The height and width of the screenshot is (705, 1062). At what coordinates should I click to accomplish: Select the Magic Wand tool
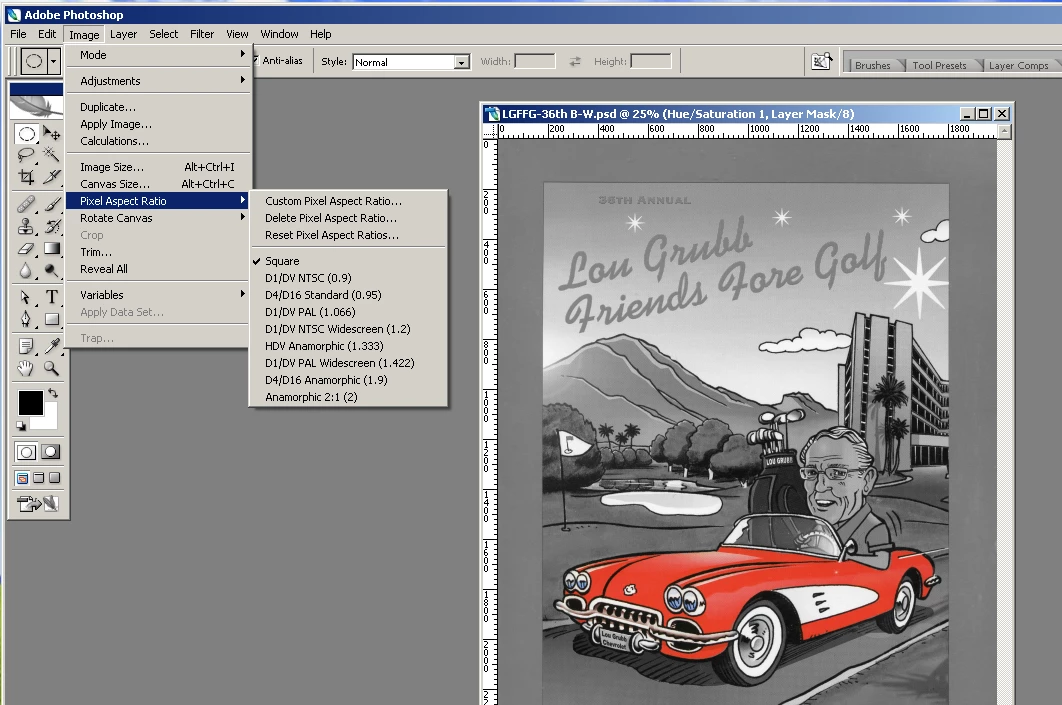pos(51,155)
